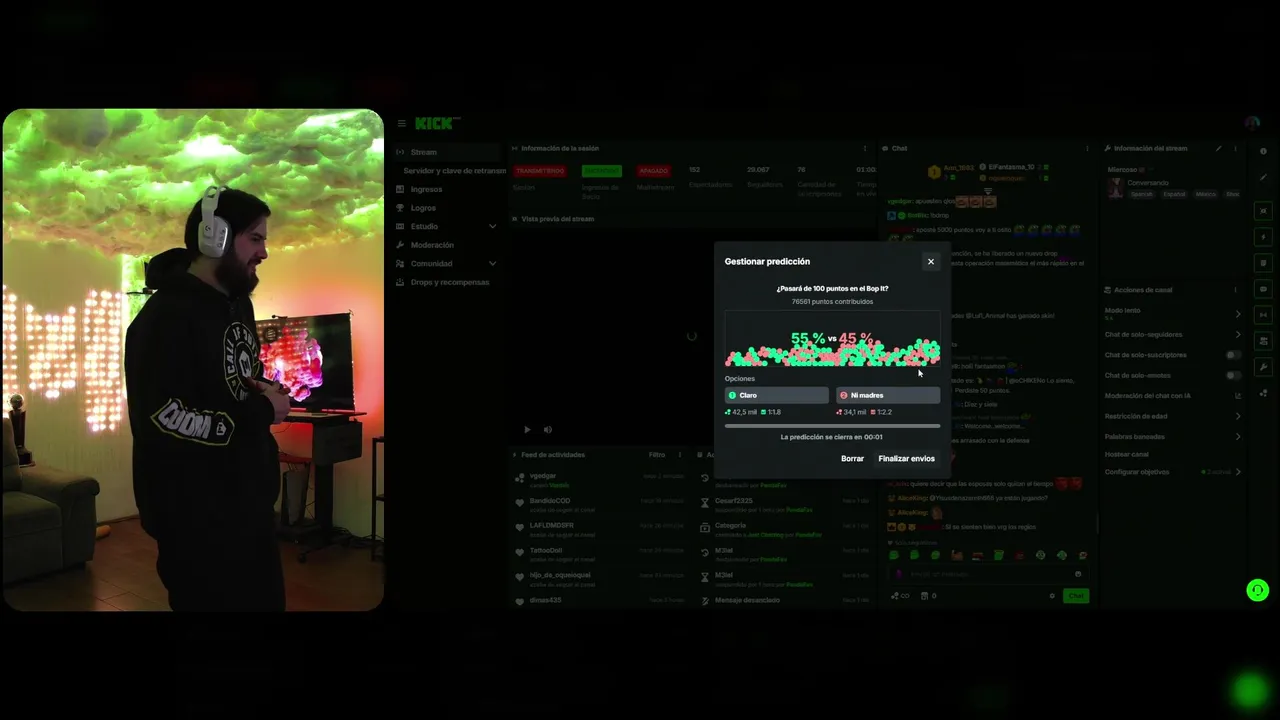
Task: Expand Estudio sidebar section
Action: pos(446,226)
